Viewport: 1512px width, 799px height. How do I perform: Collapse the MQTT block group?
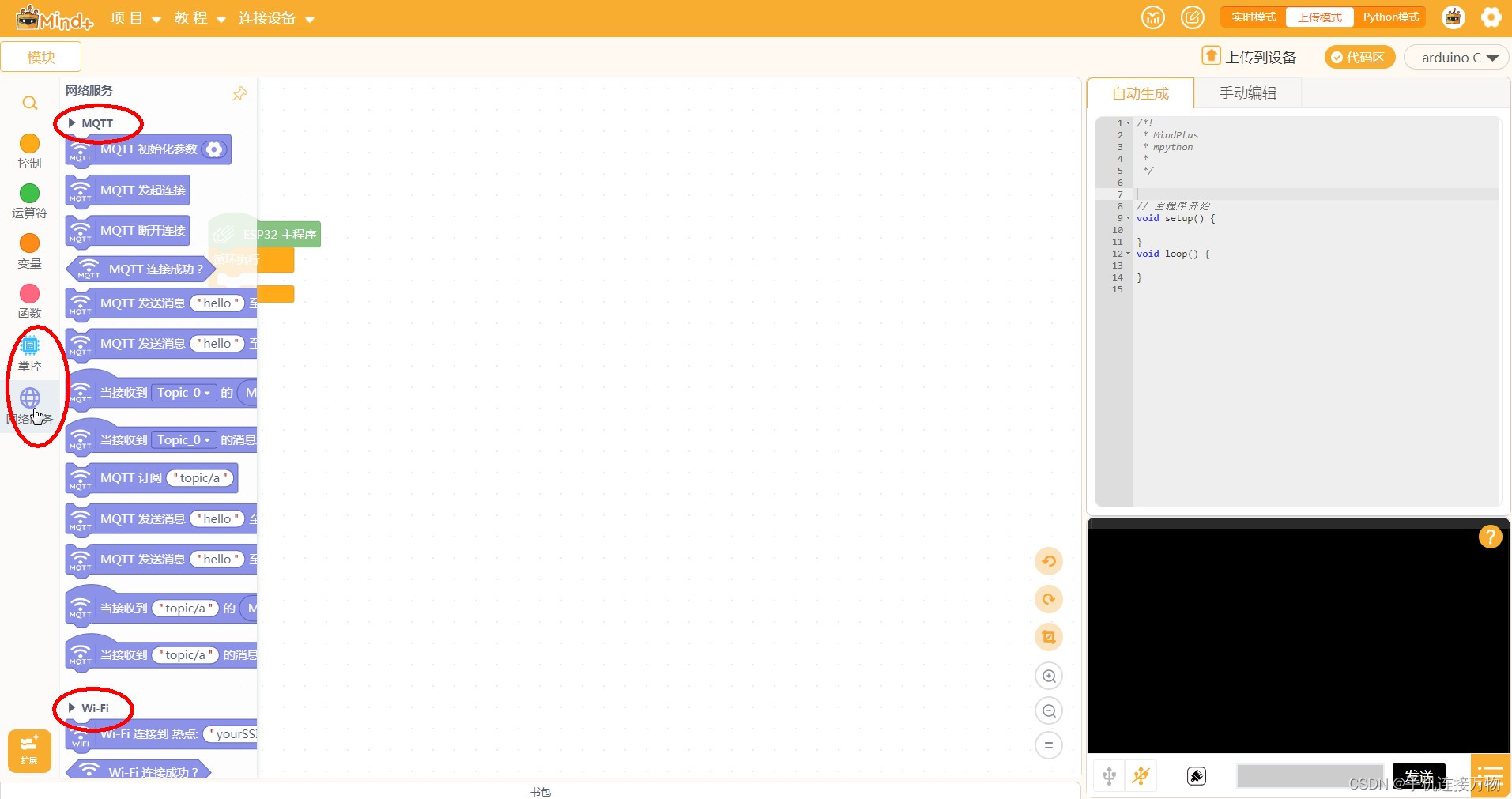tap(72, 123)
